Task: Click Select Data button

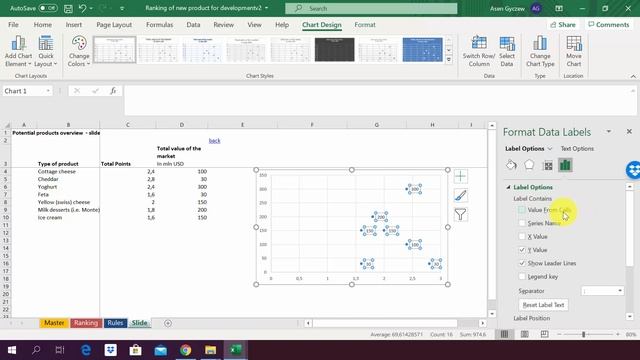Action: click(x=507, y=51)
